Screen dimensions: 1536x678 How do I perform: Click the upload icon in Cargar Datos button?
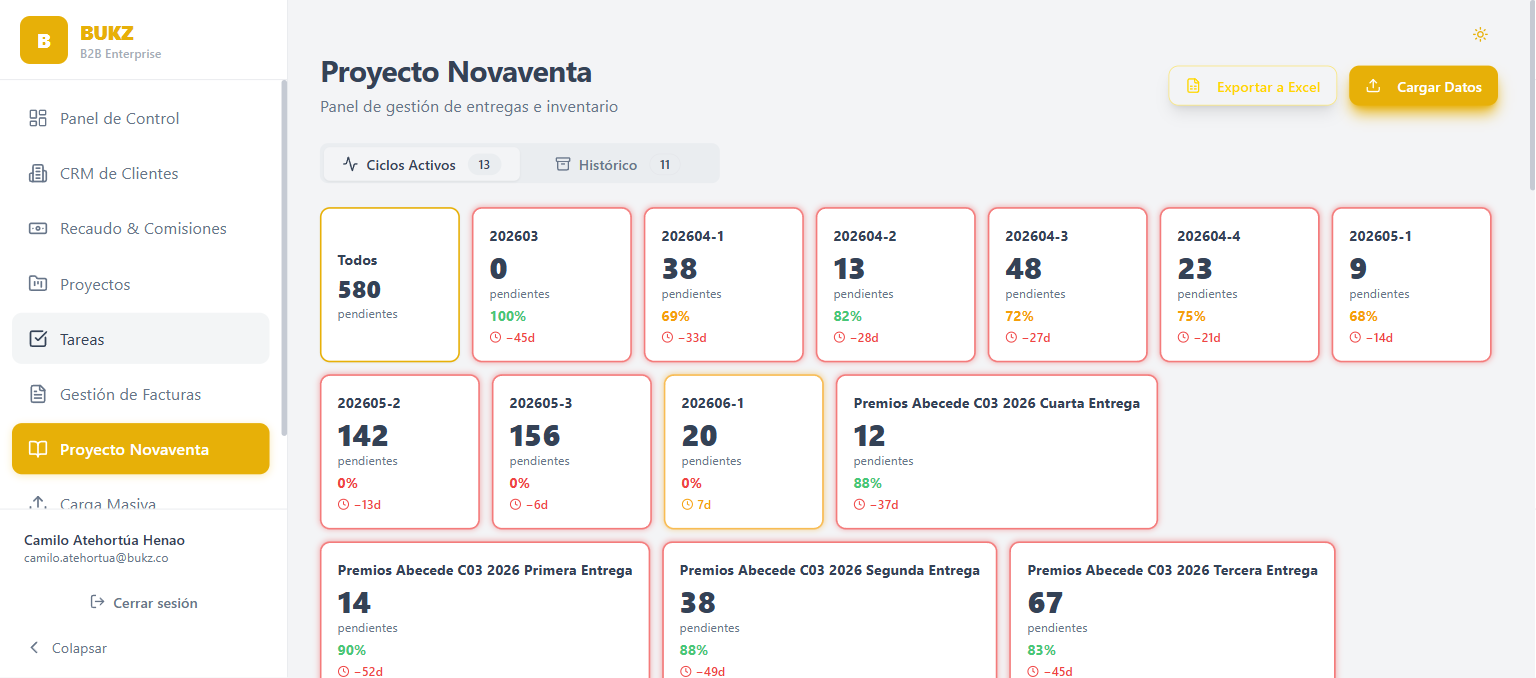(1373, 86)
